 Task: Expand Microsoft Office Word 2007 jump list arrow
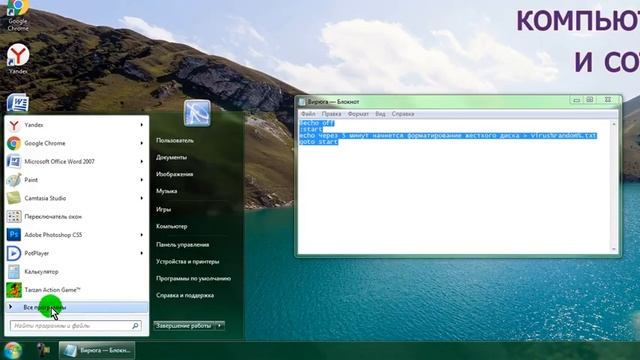pyautogui.click(x=142, y=162)
